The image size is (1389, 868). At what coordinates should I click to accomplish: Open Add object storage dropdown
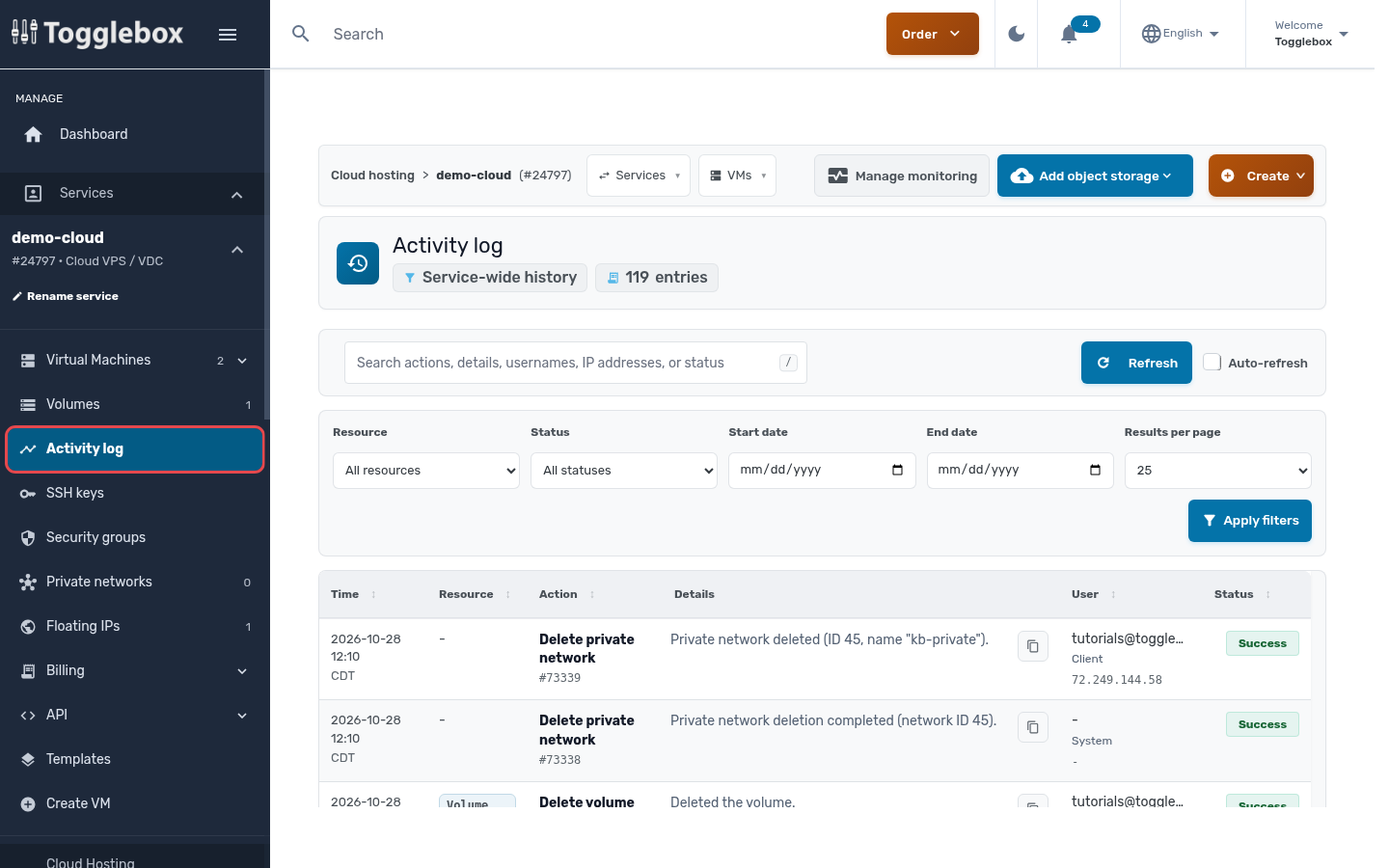[1095, 176]
